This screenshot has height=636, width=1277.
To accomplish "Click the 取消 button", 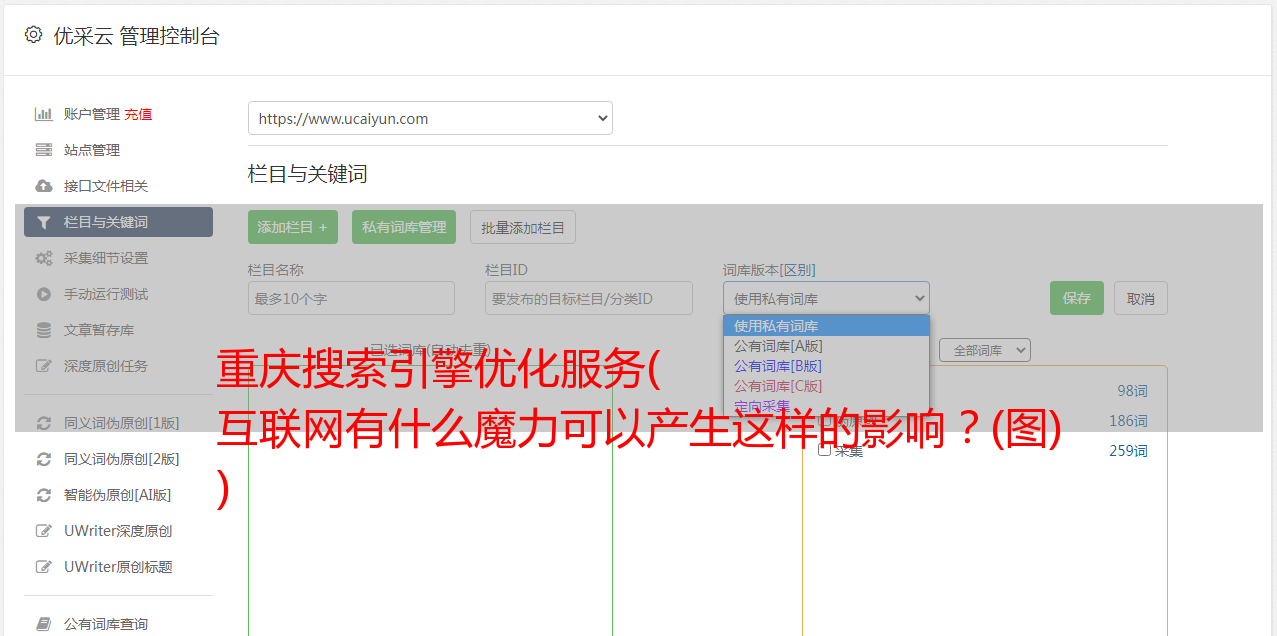I will 1141,298.
